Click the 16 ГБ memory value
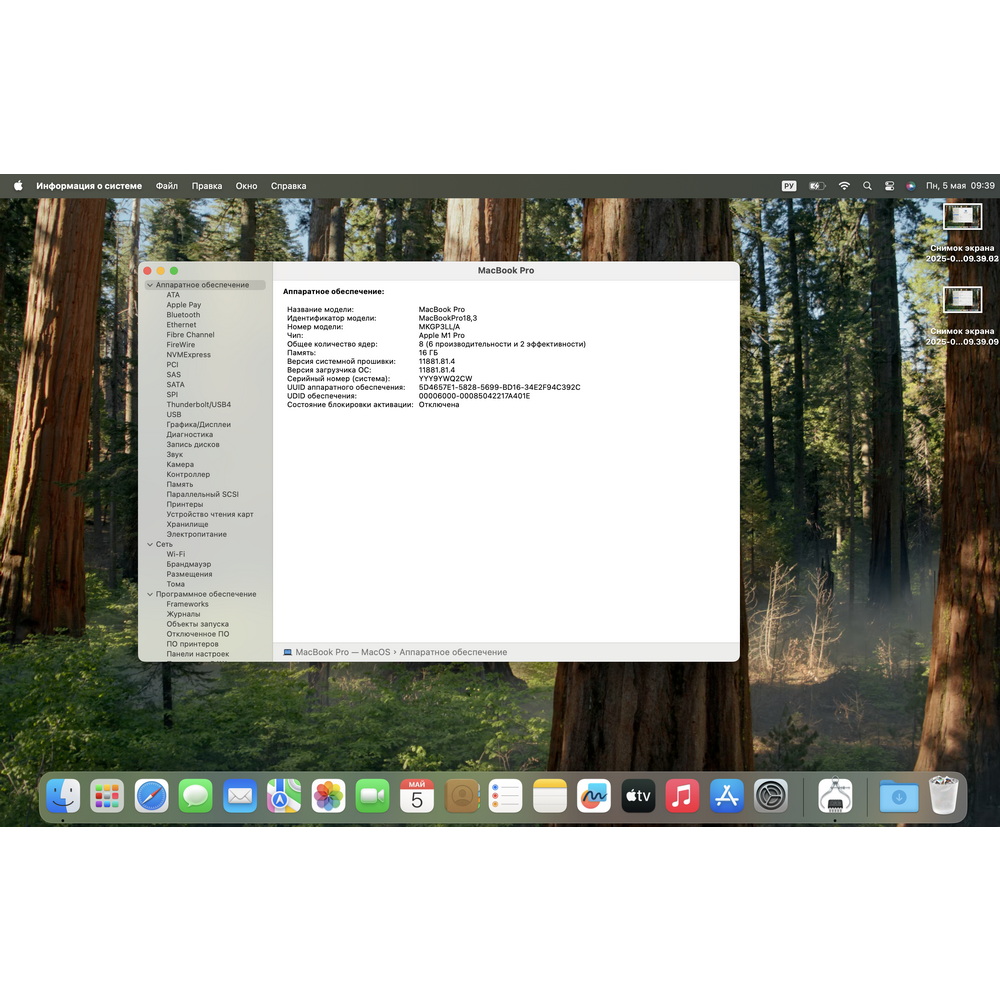The width and height of the screenshot is (1000, 1000). 428,352
